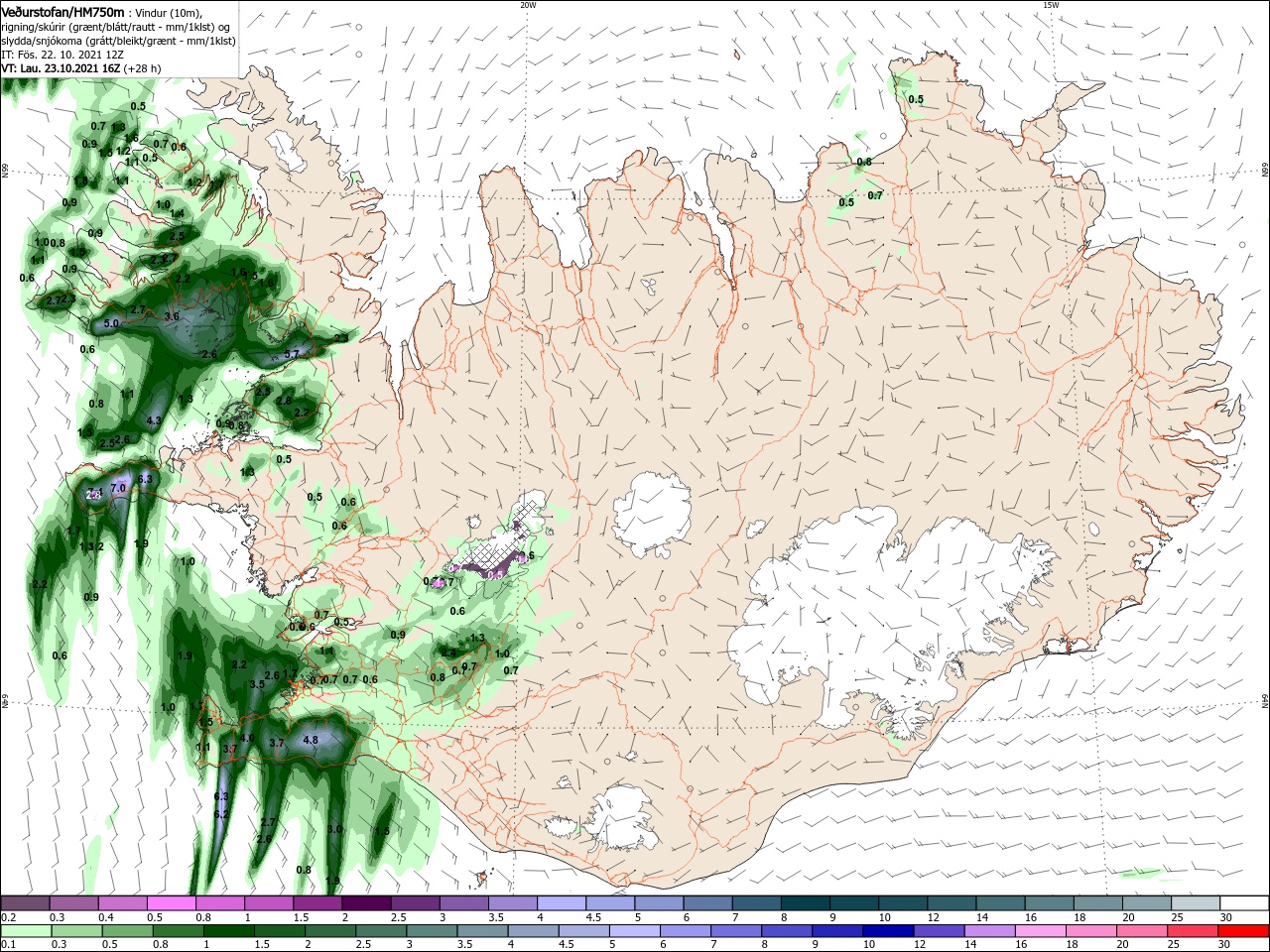Screen dimensions: 1270x952
Task: Click the 20W longitude label at top
Action: (528, 5)
